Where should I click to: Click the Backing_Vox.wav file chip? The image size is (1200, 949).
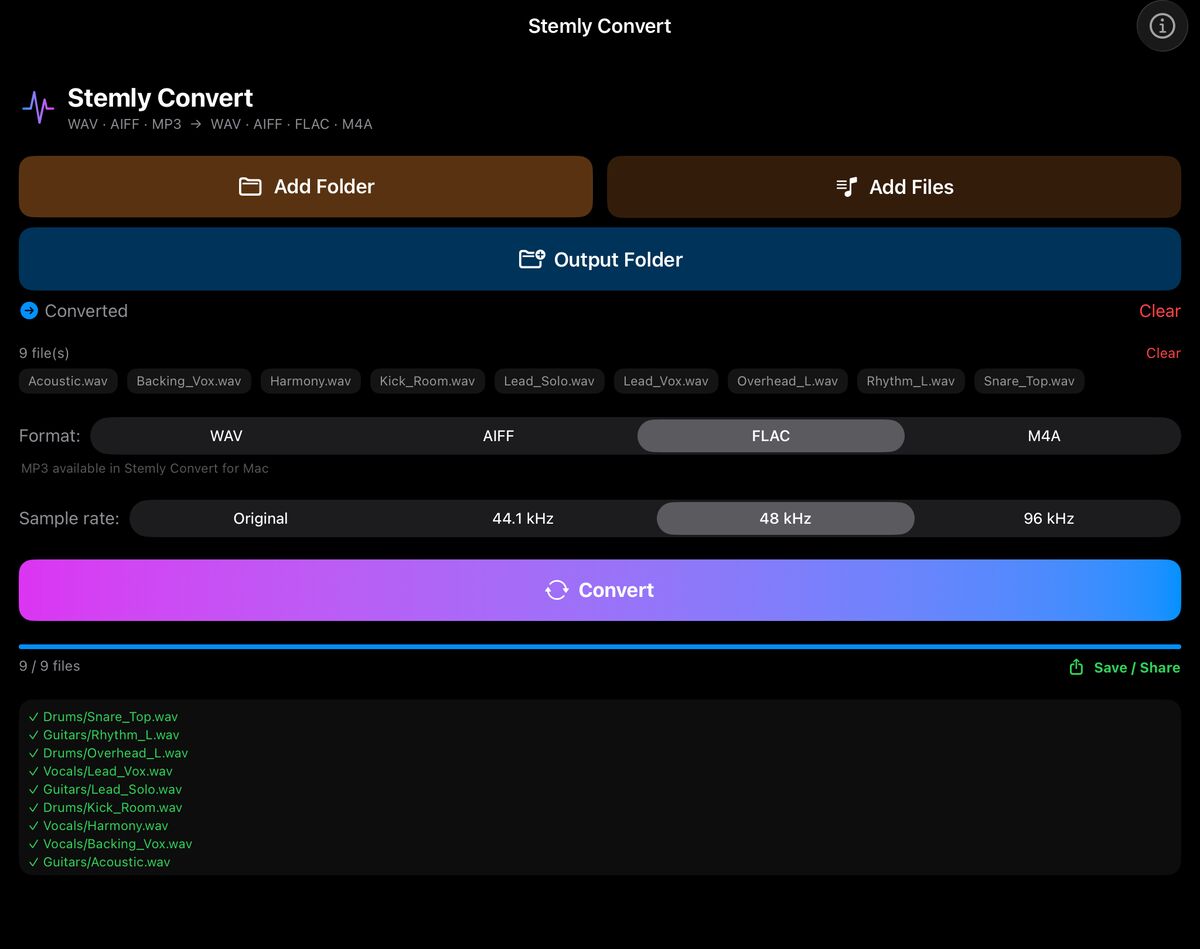[x=189, y=381]
